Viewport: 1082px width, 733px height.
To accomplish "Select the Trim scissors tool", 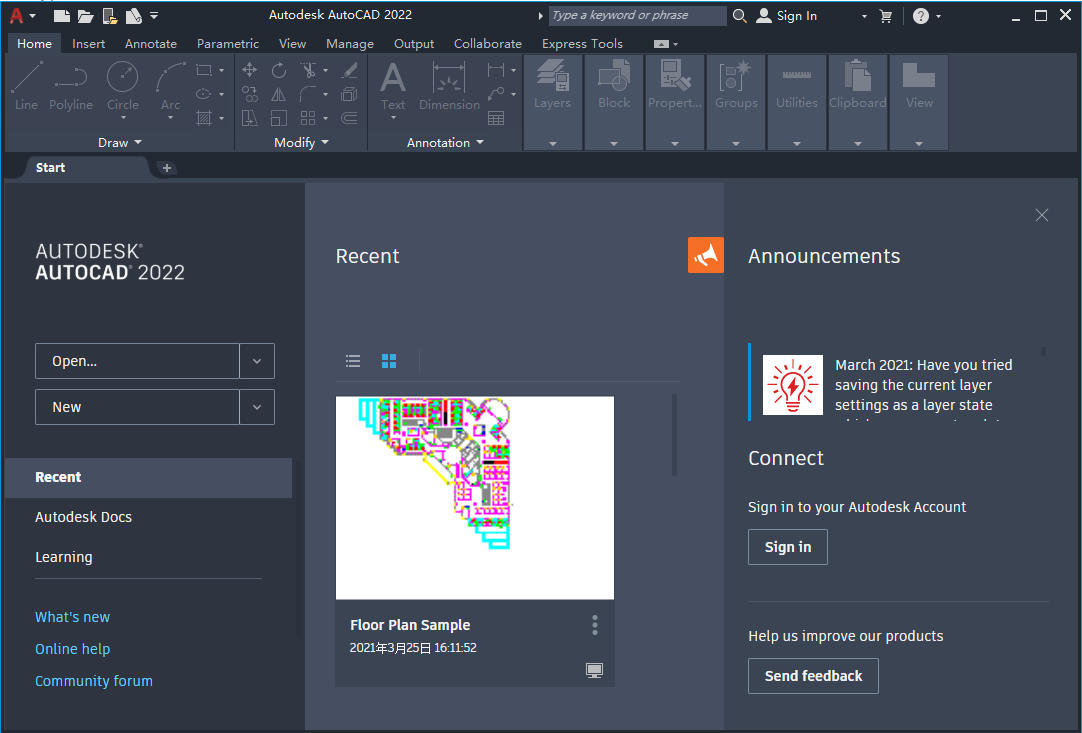I will point(308,70).
